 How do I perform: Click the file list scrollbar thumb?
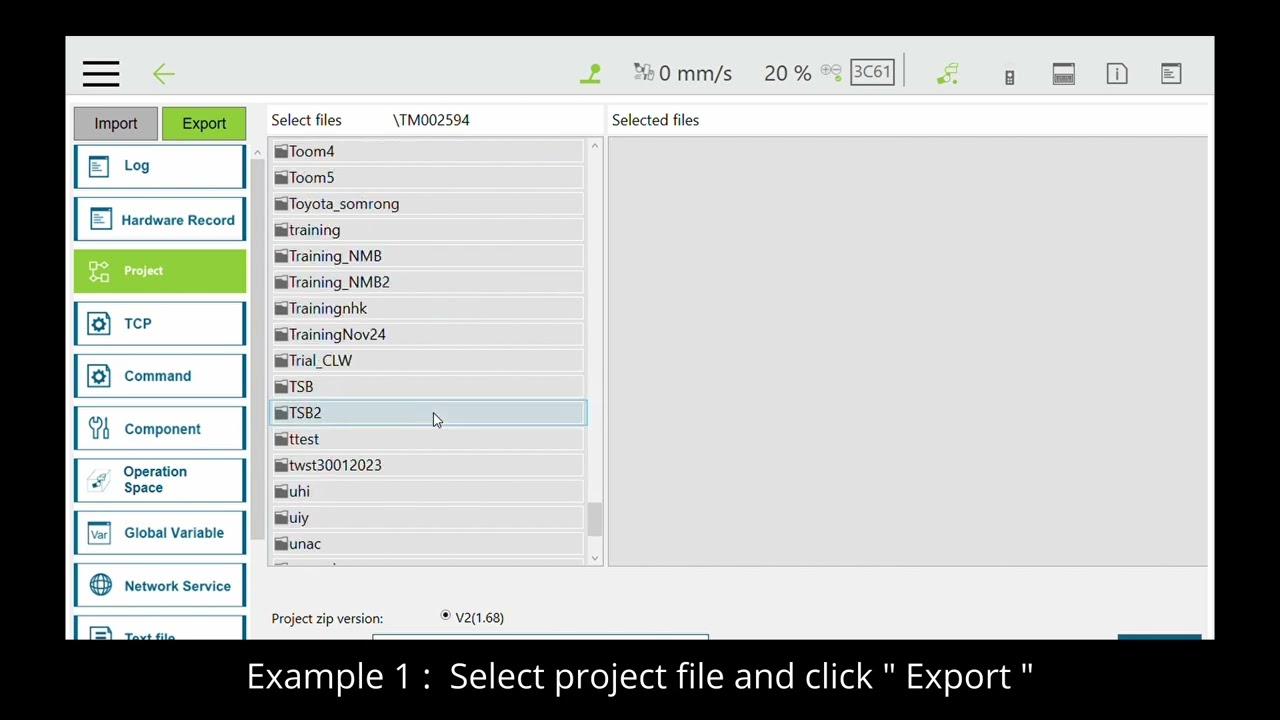(595, 520)
